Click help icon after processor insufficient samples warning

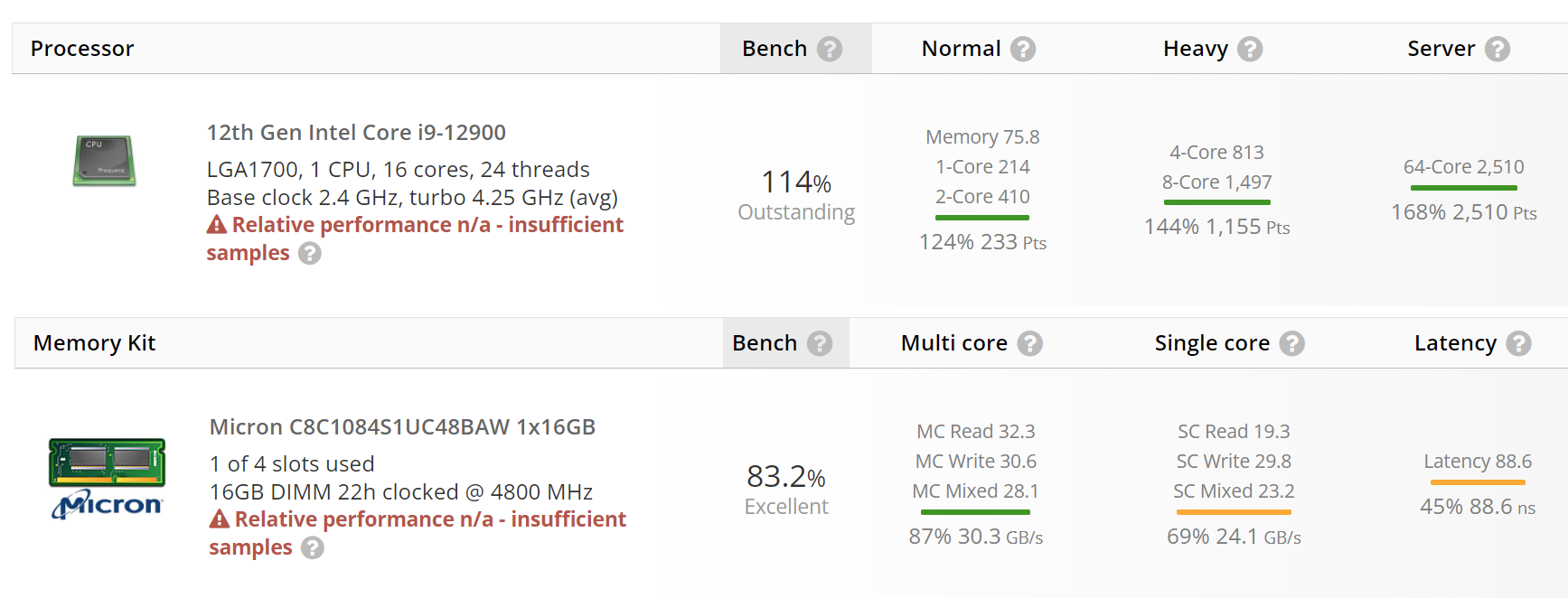click(310, 254)
